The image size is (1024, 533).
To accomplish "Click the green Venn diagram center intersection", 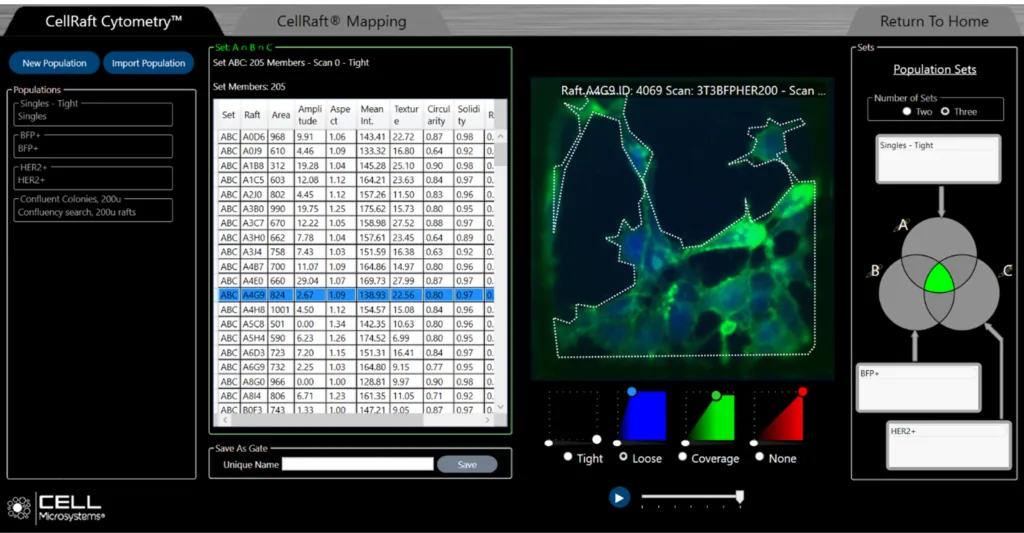I will click(939, 280).
